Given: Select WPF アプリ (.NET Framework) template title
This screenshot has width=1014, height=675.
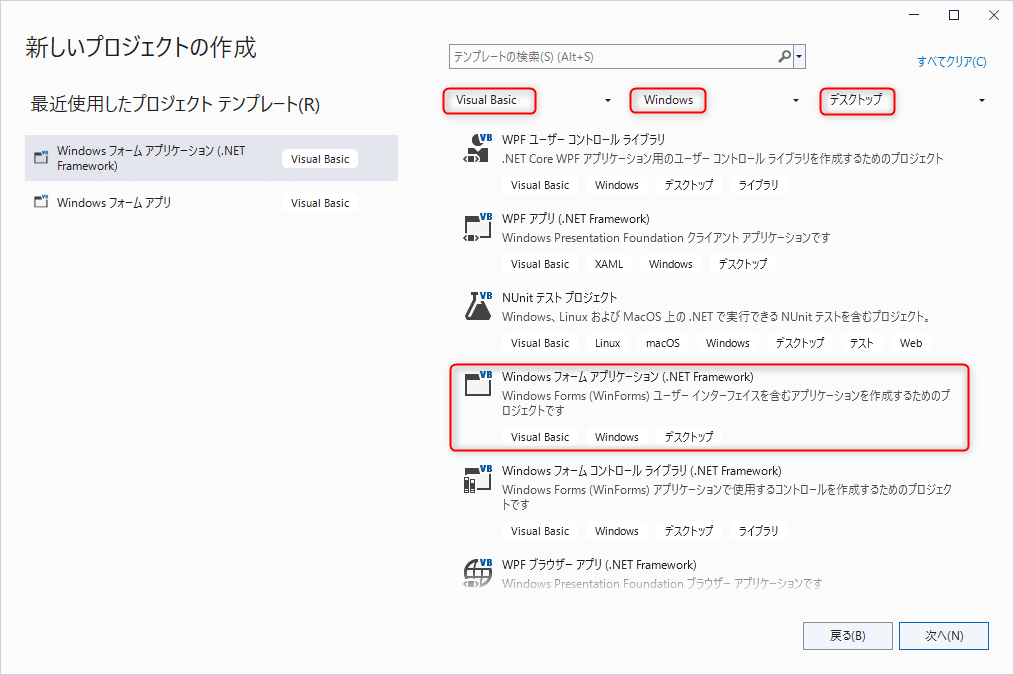Looking at the screenshot, I should tap(576, 219).
